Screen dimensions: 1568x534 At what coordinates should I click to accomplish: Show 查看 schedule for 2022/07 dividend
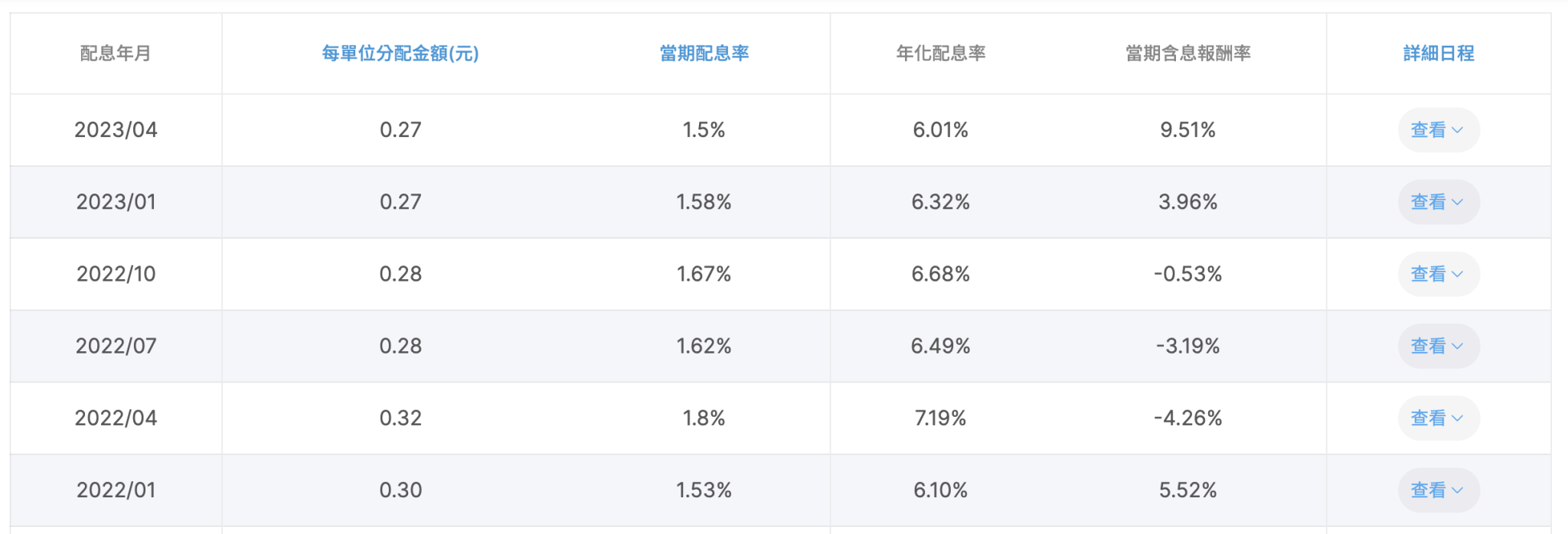point(1437,346)
